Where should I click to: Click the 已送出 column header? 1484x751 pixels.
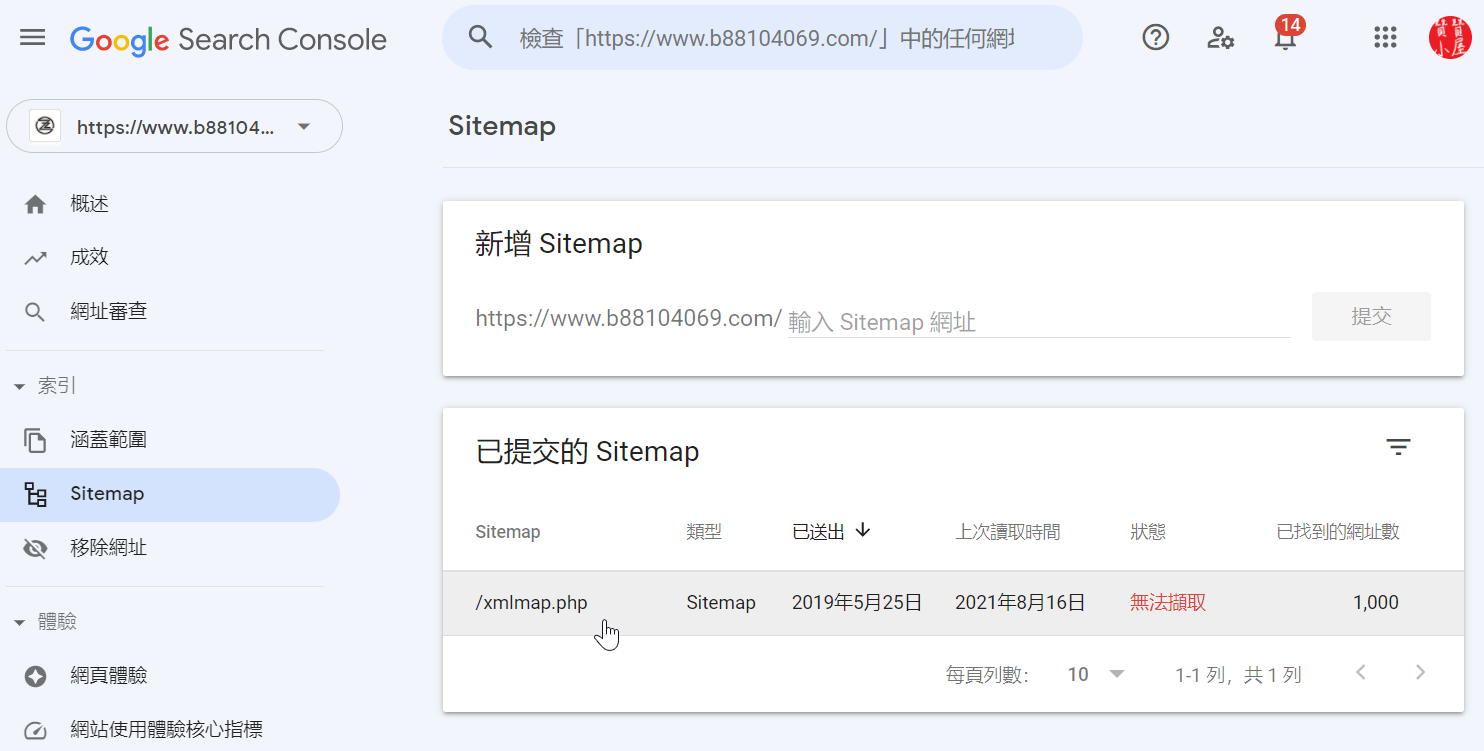818,532
